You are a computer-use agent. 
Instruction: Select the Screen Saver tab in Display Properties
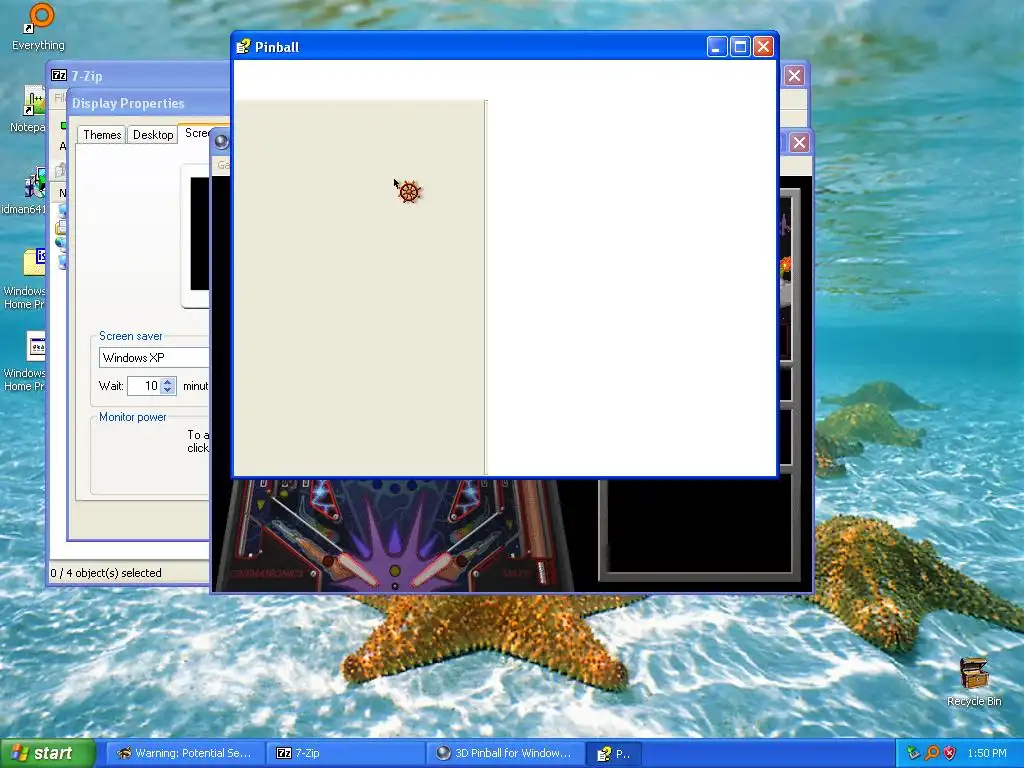tap(204, 133)
